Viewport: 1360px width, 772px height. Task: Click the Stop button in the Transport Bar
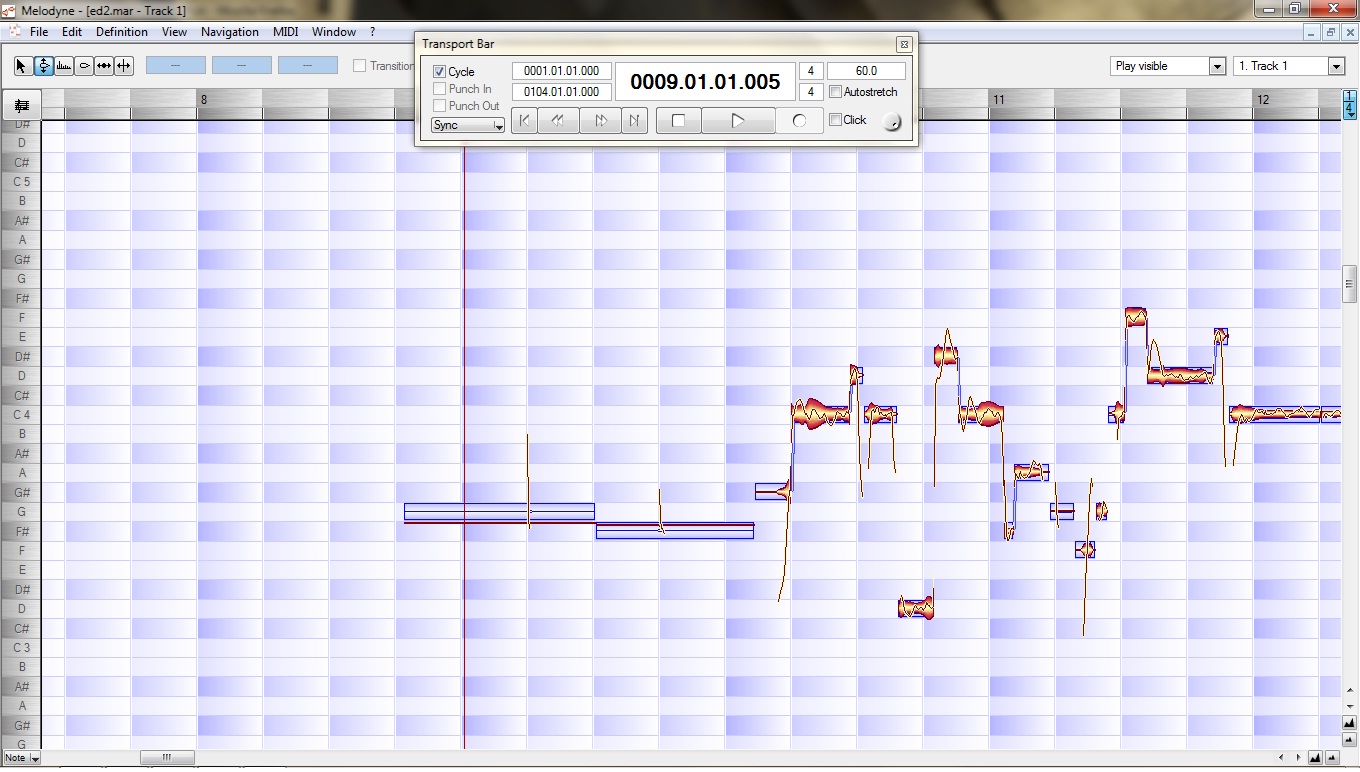point(678,120)
